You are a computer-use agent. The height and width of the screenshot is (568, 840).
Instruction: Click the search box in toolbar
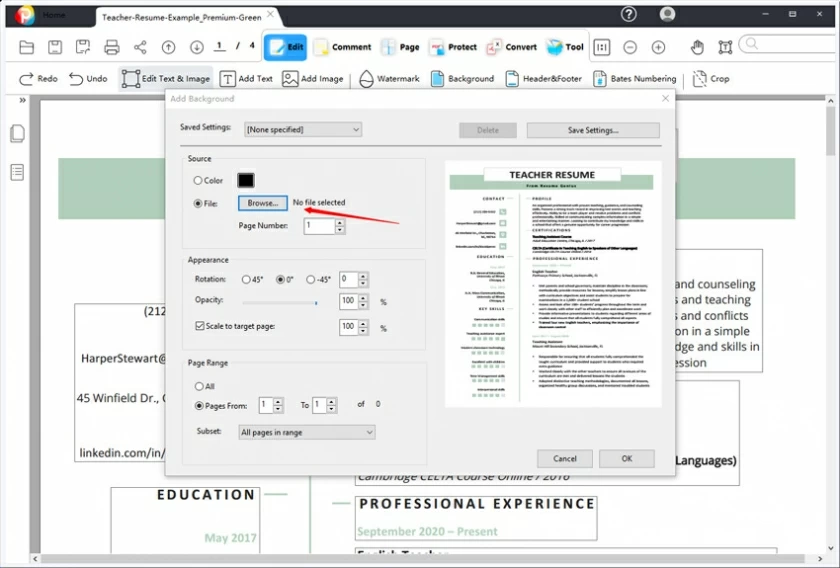point(790,43)
